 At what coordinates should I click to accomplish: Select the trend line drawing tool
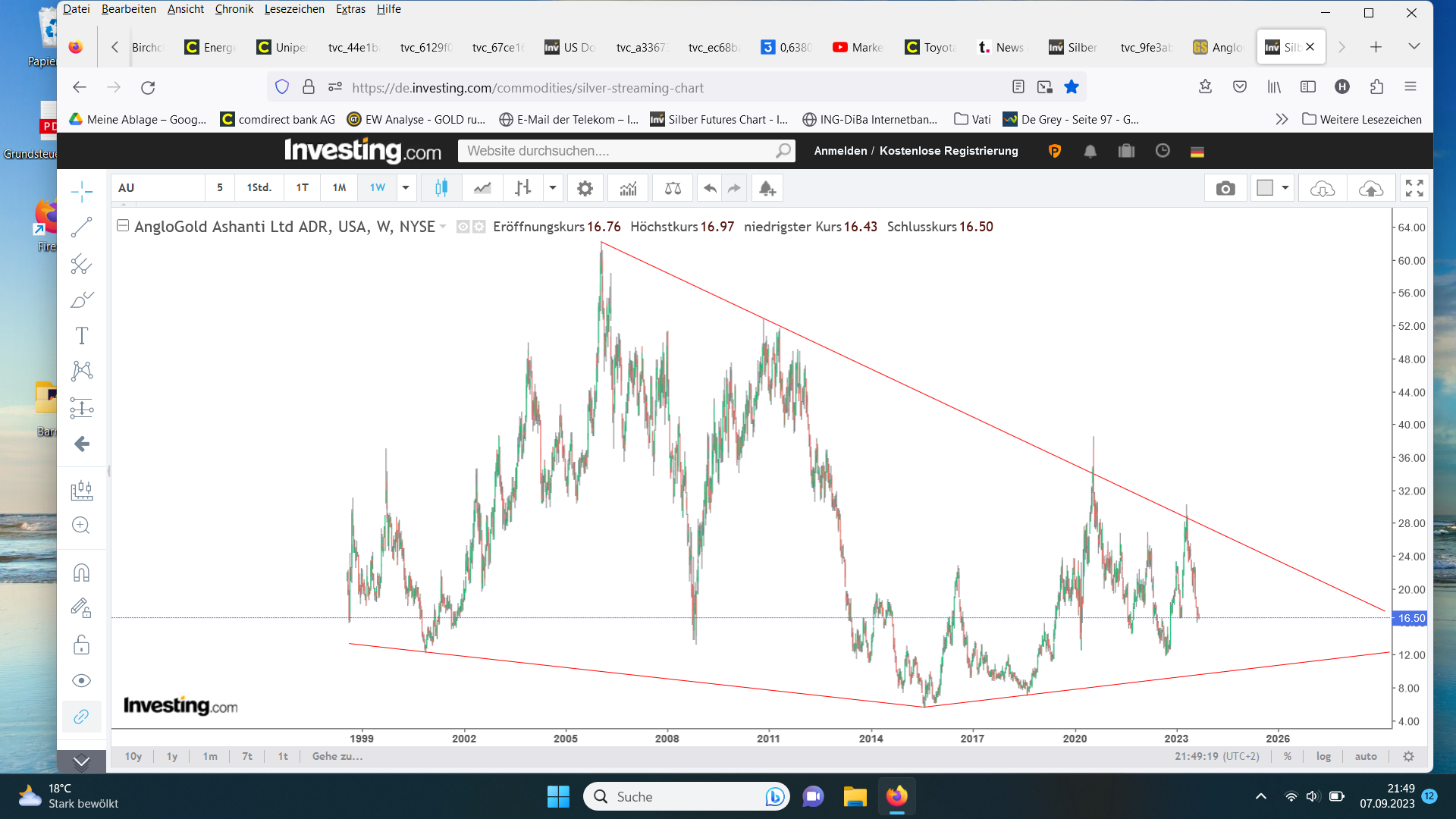tap(81, 227)
